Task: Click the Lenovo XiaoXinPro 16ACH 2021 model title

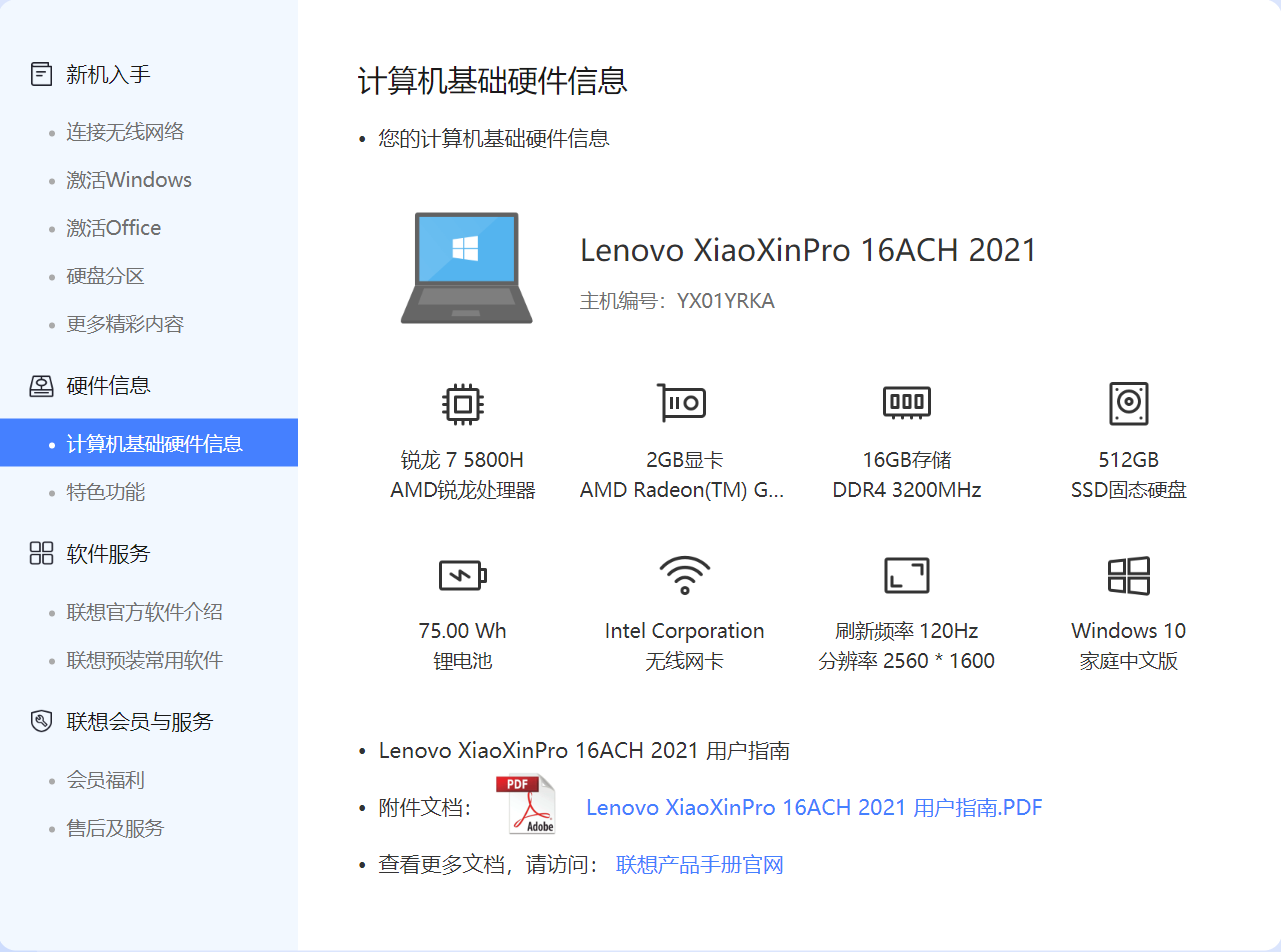Action: click(808, 250)
